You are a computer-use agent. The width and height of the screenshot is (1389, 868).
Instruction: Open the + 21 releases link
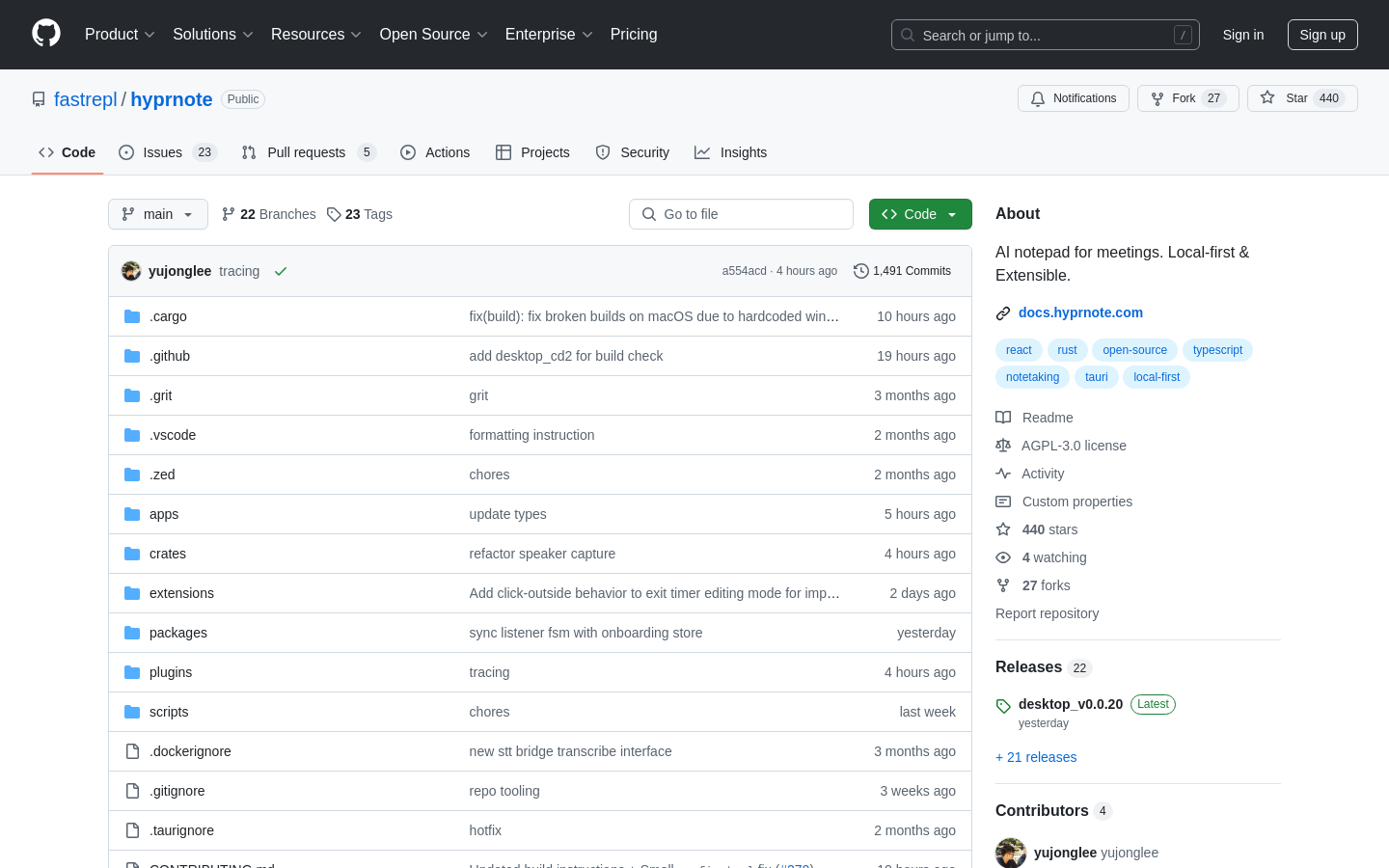(1036, 757)
